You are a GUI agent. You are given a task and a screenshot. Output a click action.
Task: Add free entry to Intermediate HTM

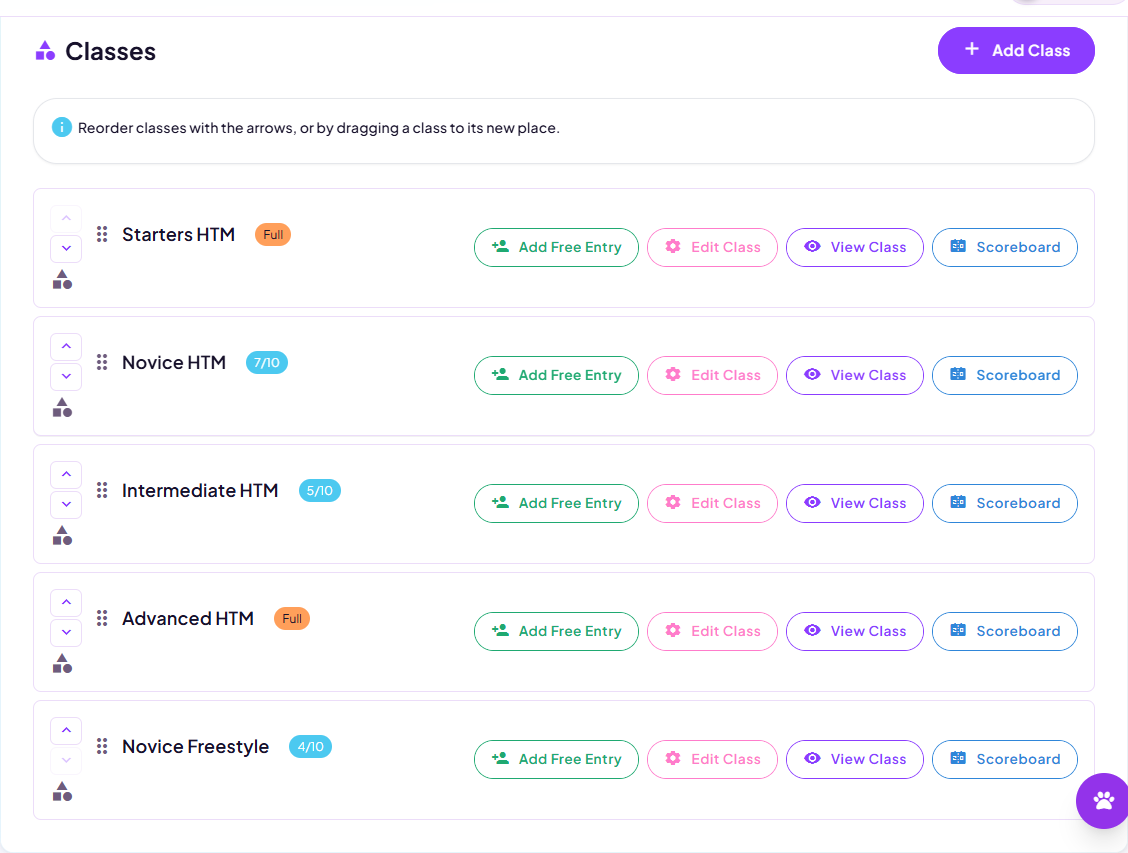(556, 503)
